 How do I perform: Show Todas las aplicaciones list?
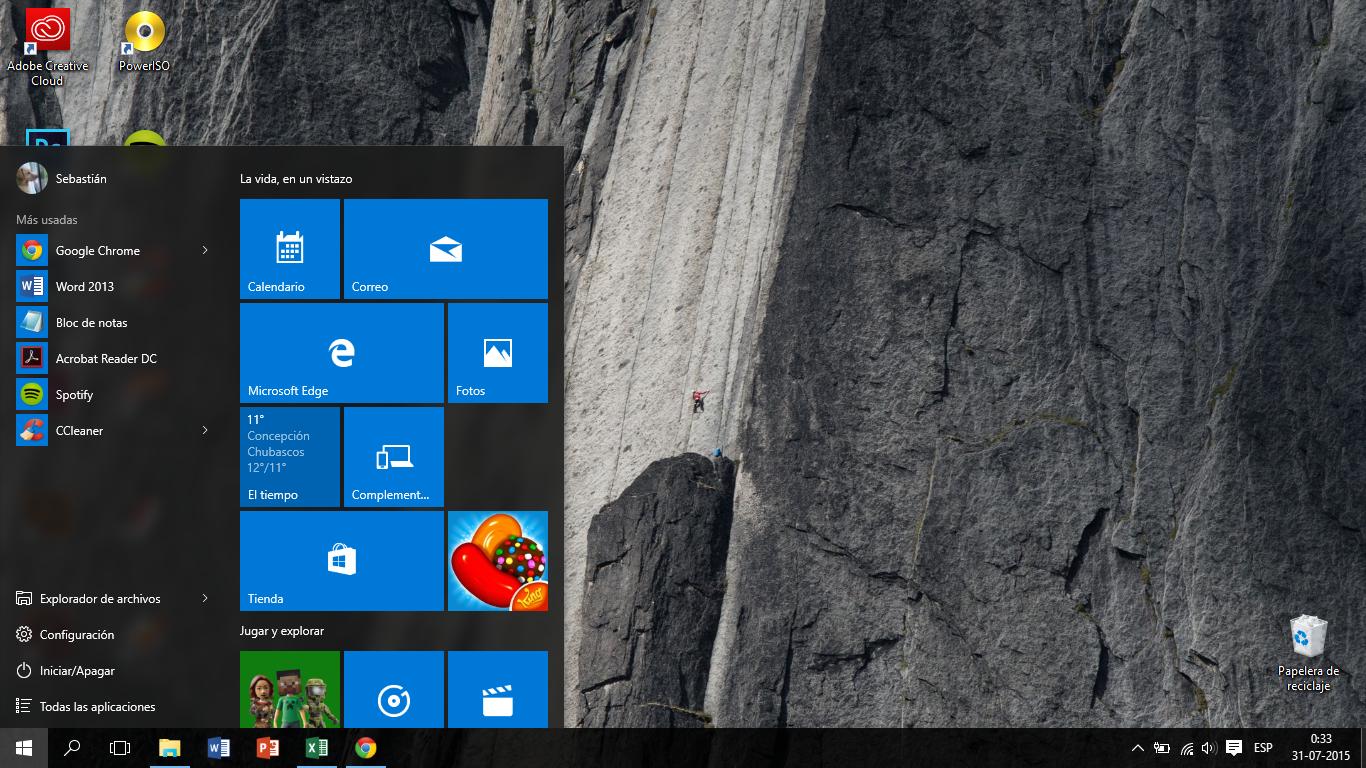click(97, 707)
